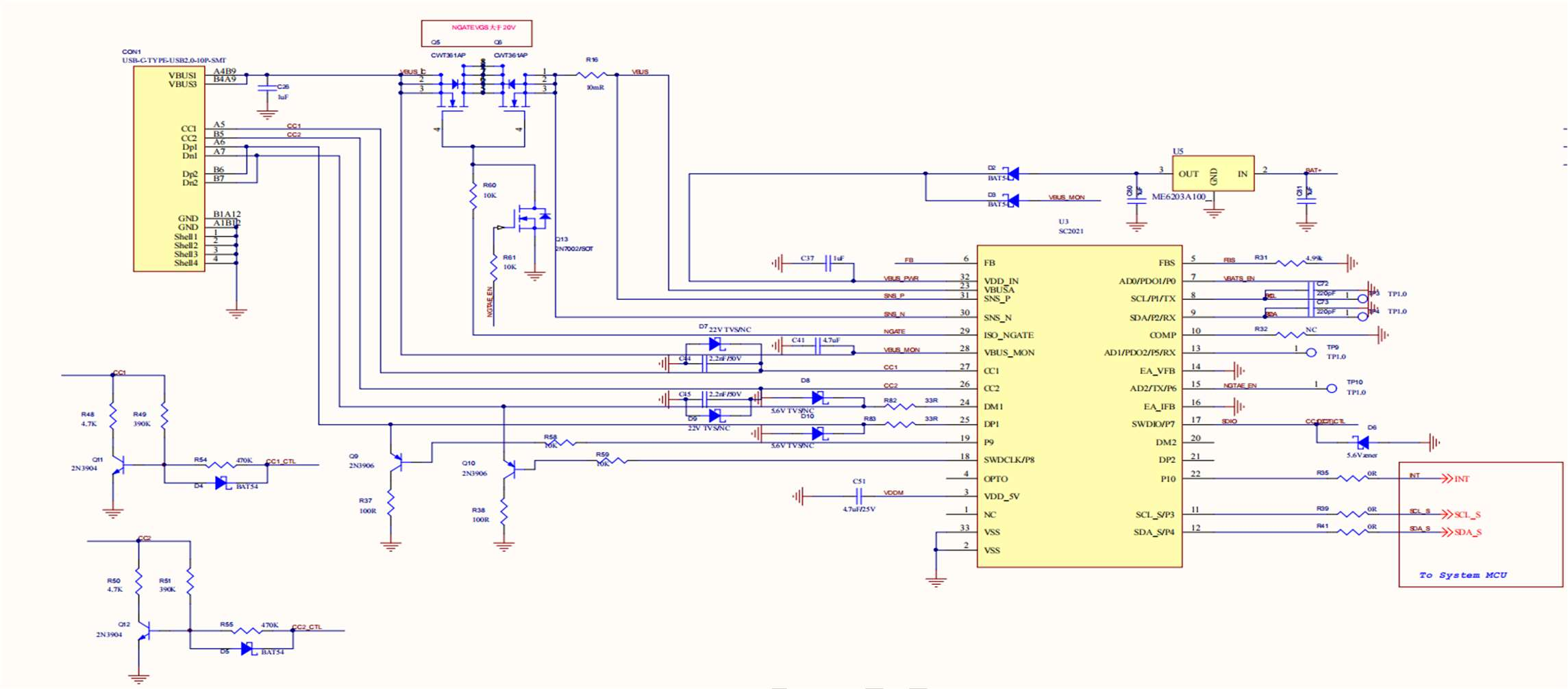Select the Q11 2N3904 transistor symbol

(119, 465)
